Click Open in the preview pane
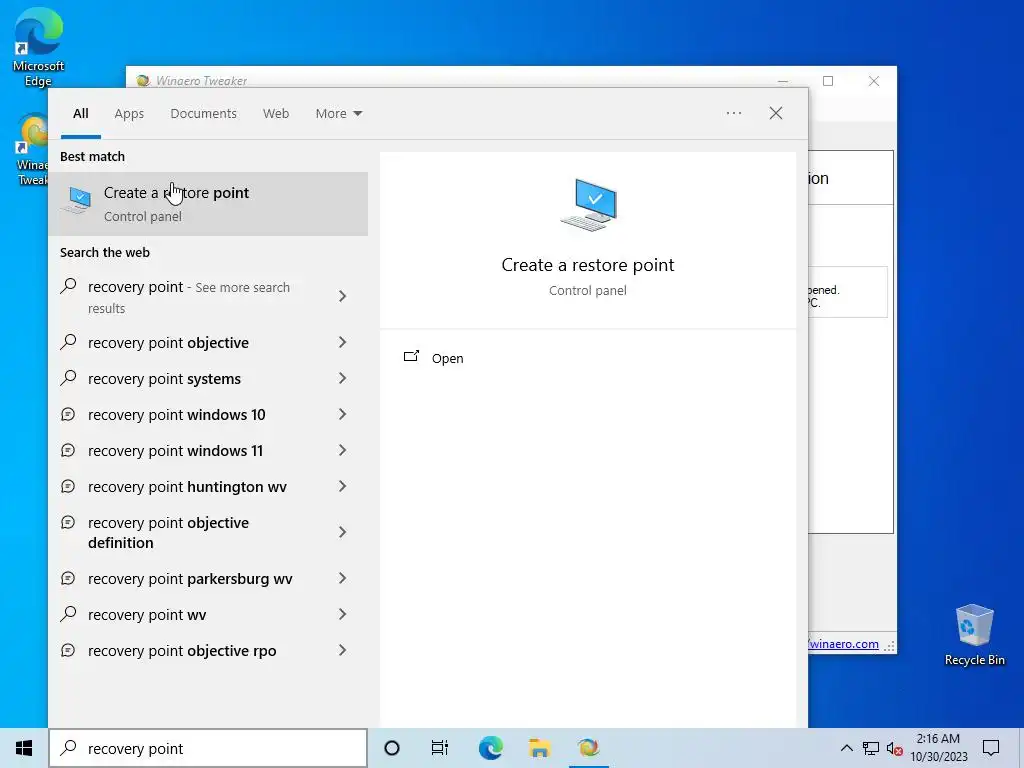This screenshot has height=768, width=1024. point(447,359)
